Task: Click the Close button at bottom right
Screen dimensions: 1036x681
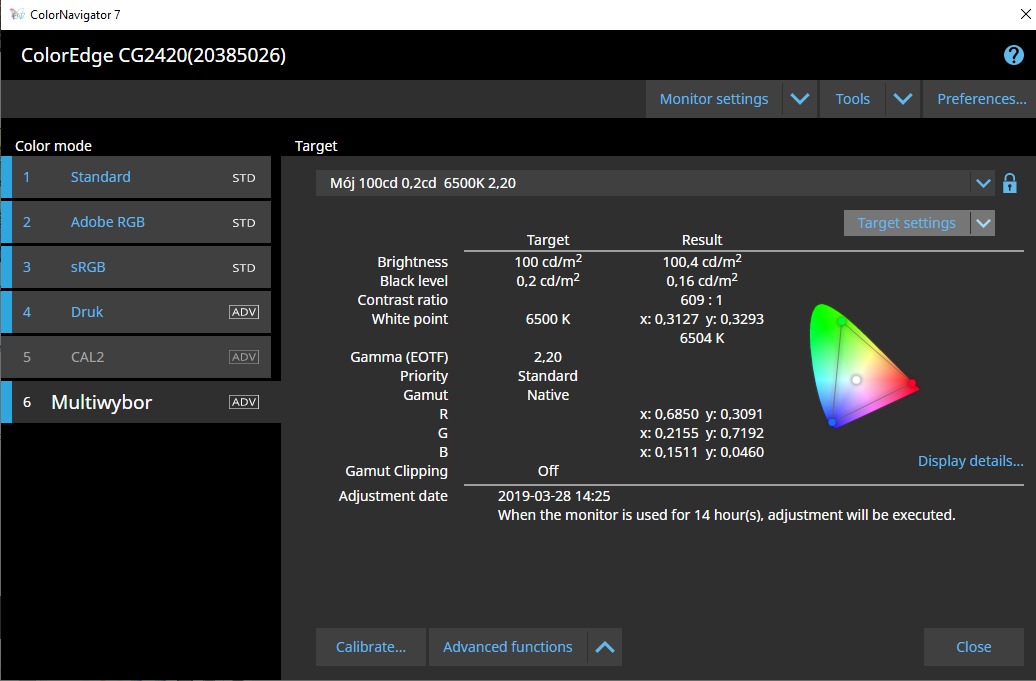Action: (973, 647)
